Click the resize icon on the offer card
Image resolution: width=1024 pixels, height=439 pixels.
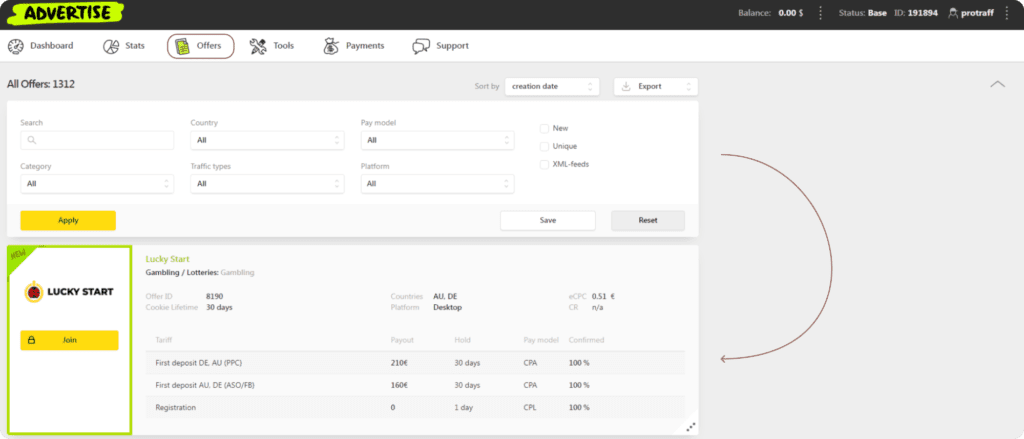coord(690,427)
